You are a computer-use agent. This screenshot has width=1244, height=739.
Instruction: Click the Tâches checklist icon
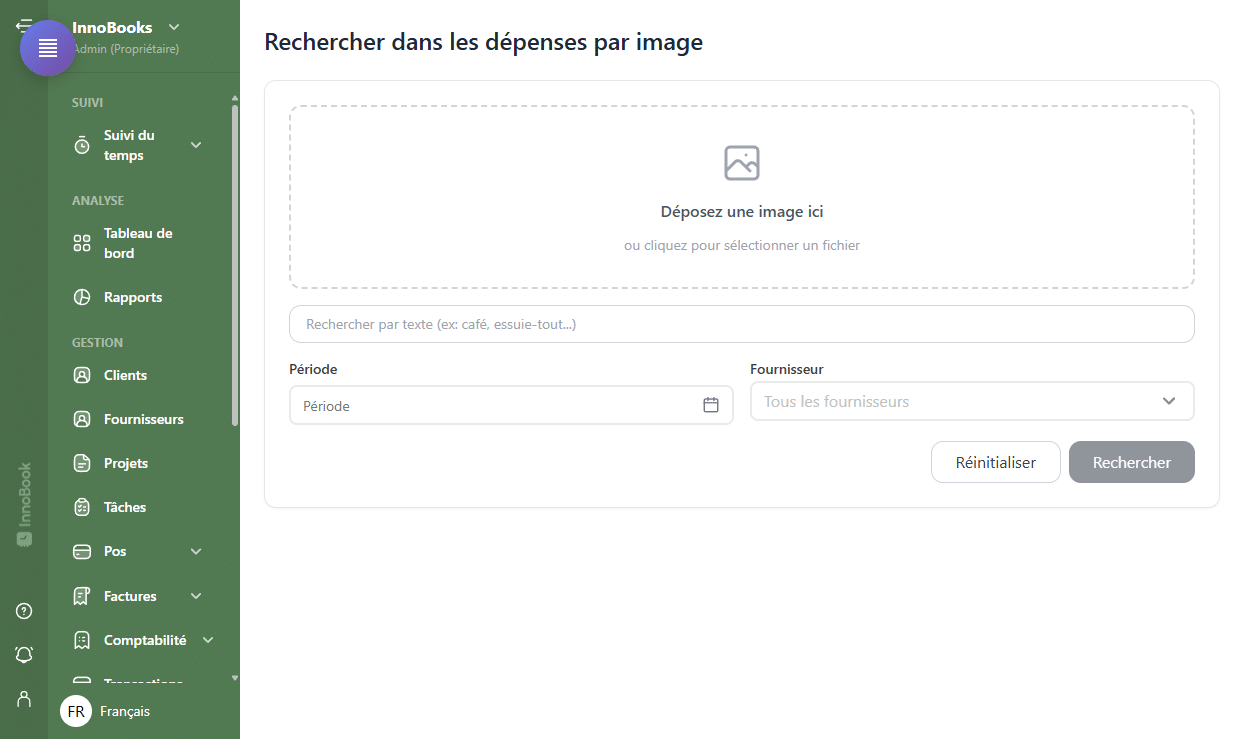[x=82, y=507]
